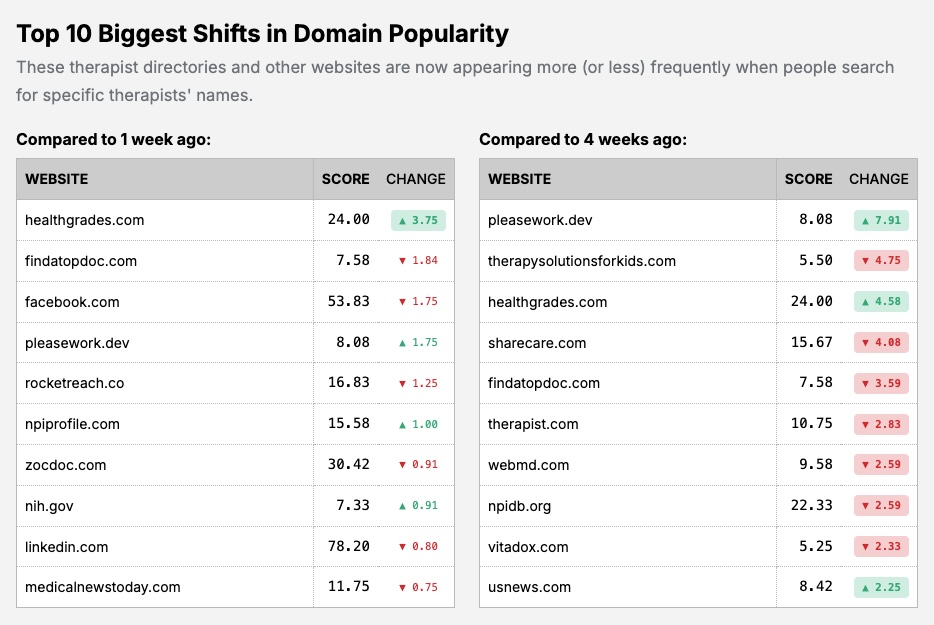
Task: Open the medicalnewstoday.com row
Action: tap(103, 587)
